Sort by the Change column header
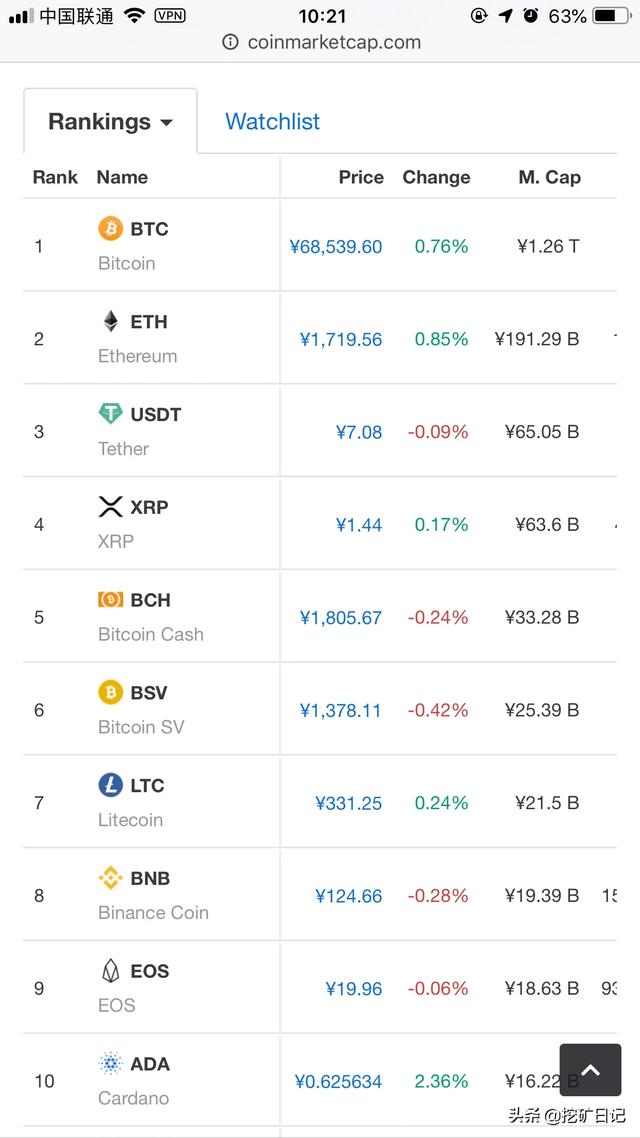Screen dimensions: 640x1138 (436, 177)
